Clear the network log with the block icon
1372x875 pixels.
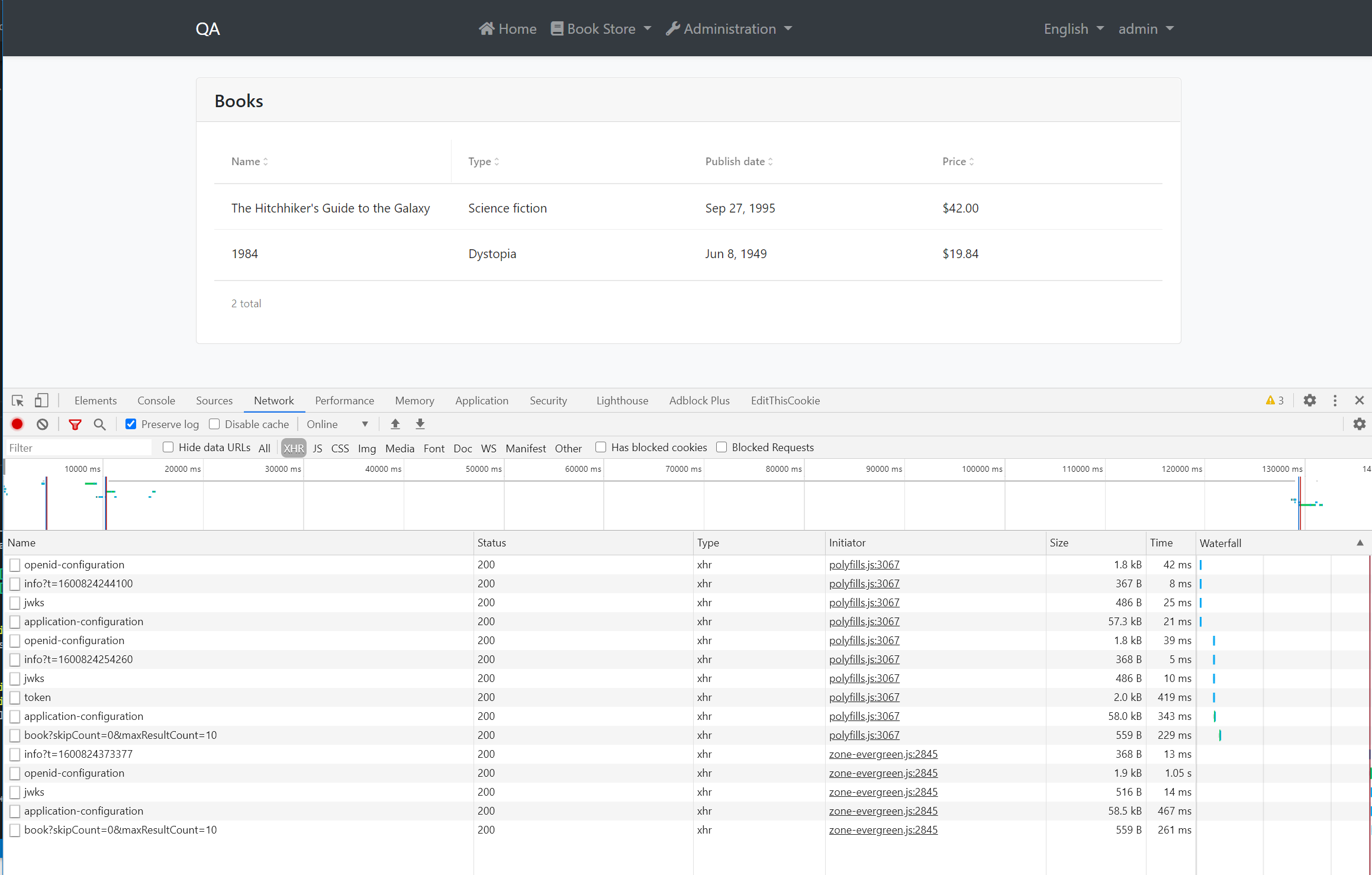pos(41,424)
